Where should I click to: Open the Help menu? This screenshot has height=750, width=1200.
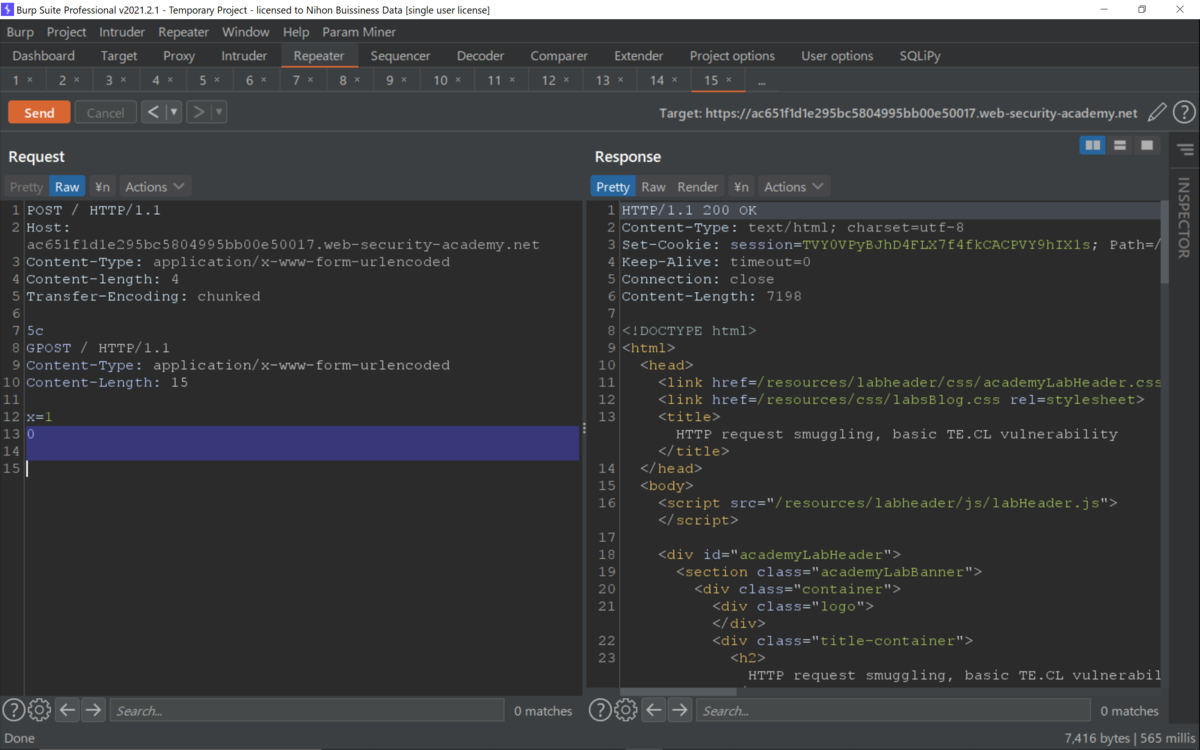coord(296,32)
